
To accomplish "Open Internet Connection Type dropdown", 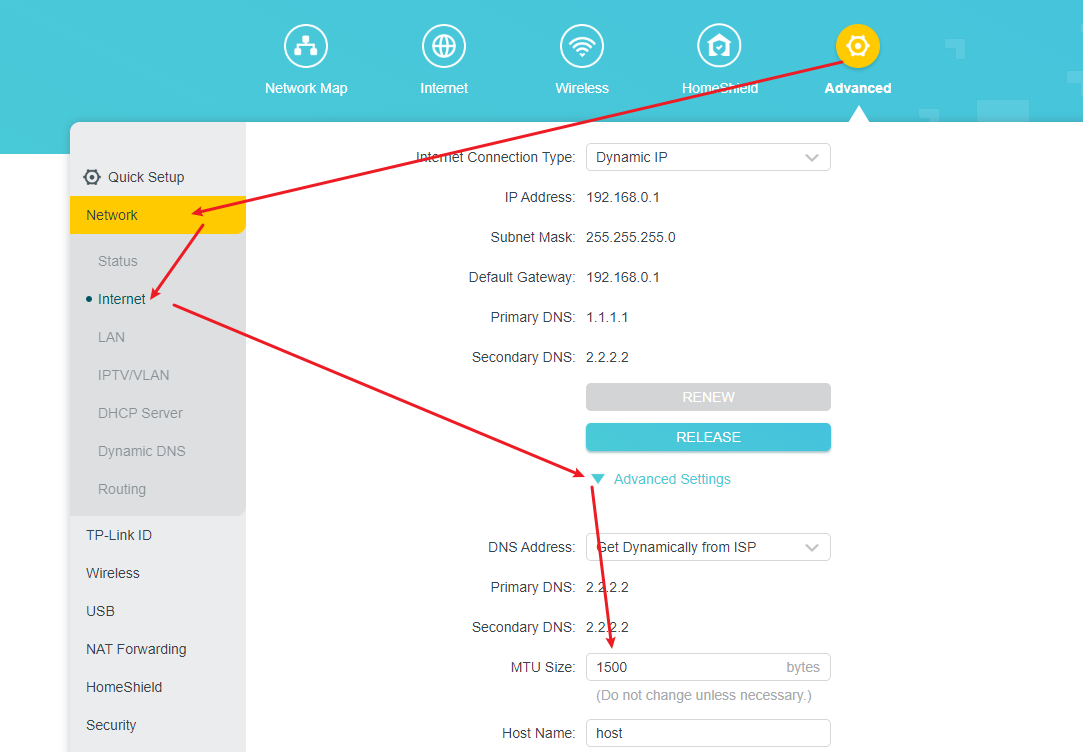I will [x=708, y=157].
